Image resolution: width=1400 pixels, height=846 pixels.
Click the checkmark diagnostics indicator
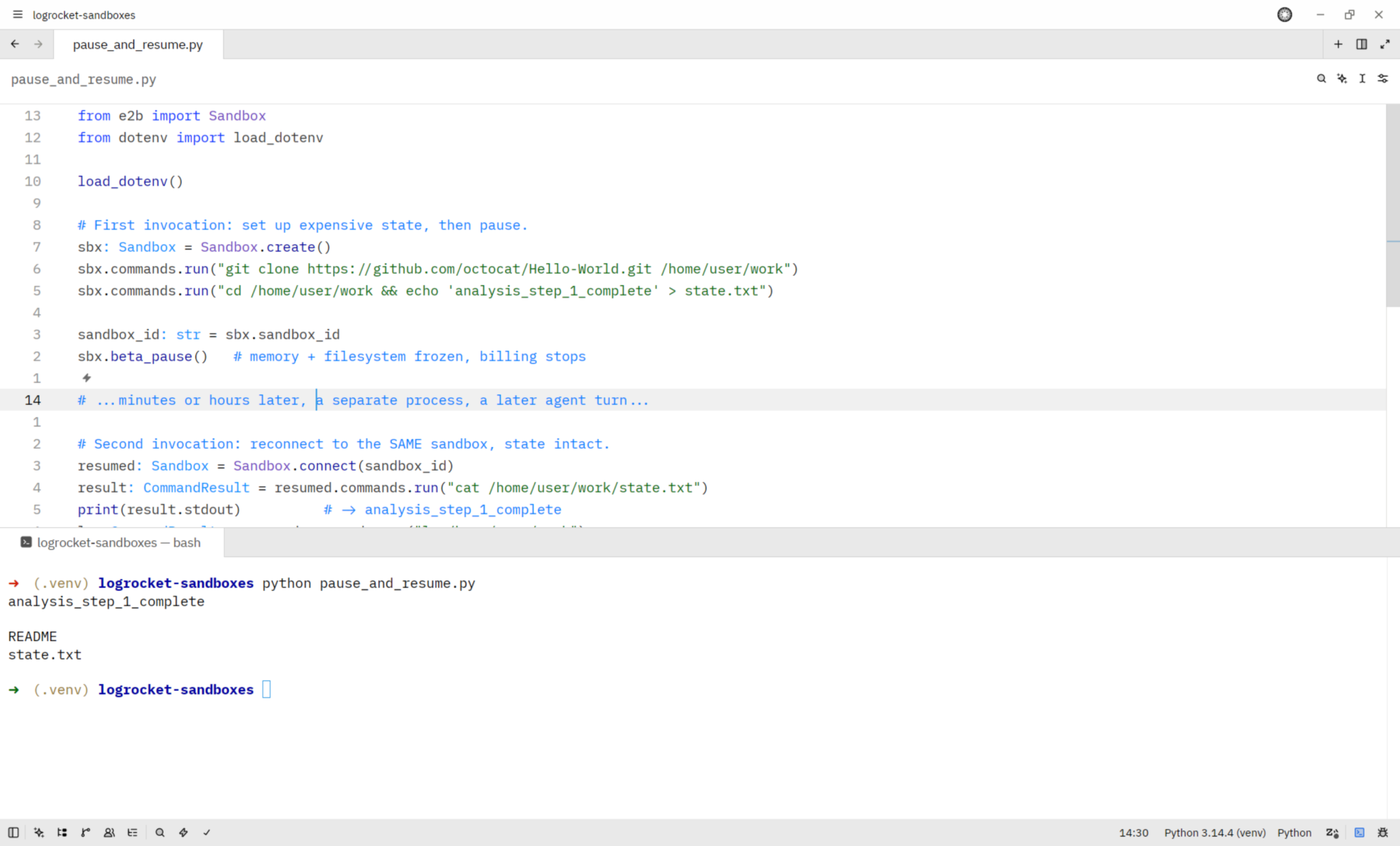click(x=206, y=832)
